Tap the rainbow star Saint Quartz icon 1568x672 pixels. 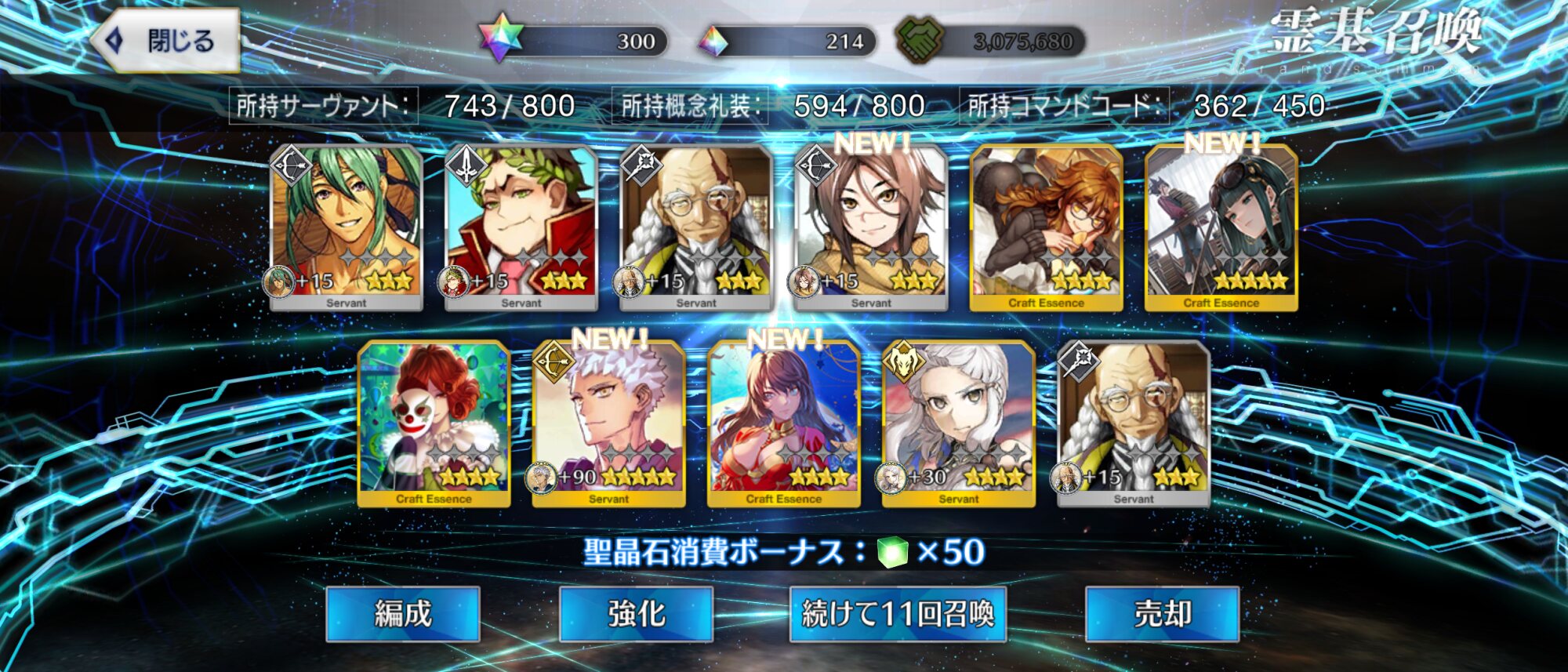pyautogui.click(x=499, y=39)
